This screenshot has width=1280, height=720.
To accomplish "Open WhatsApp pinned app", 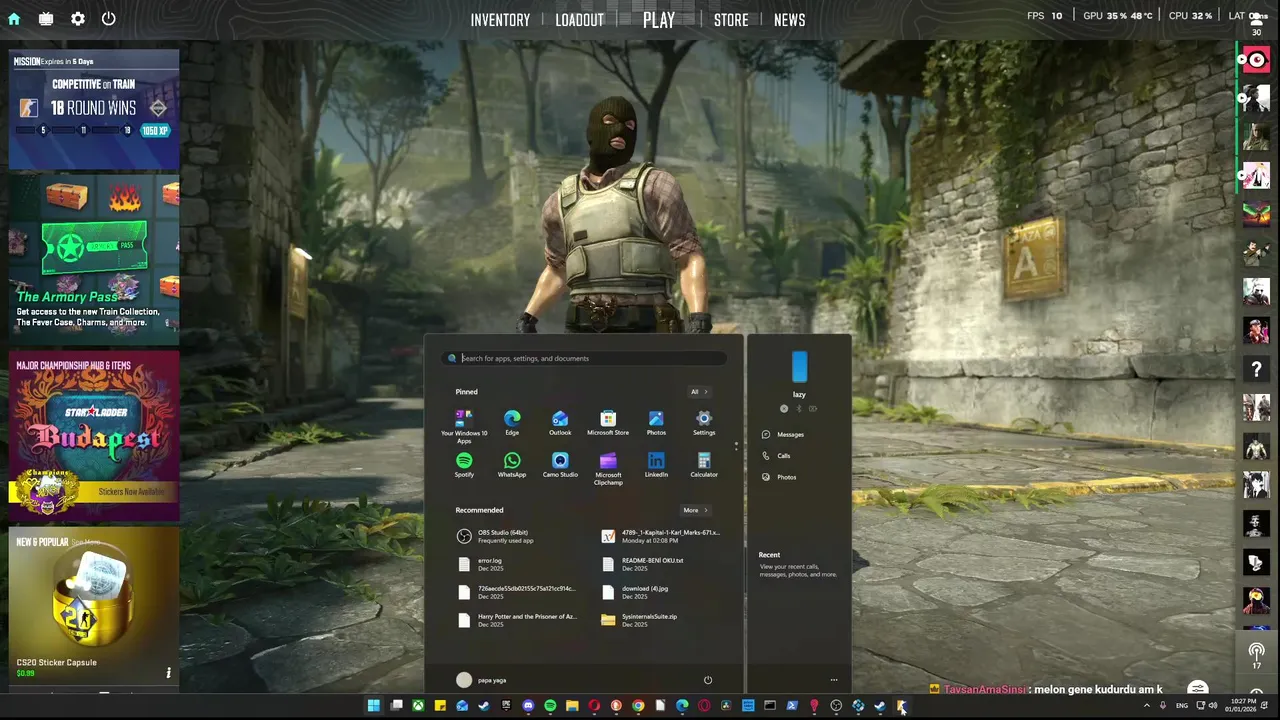I will pos(512,465).
